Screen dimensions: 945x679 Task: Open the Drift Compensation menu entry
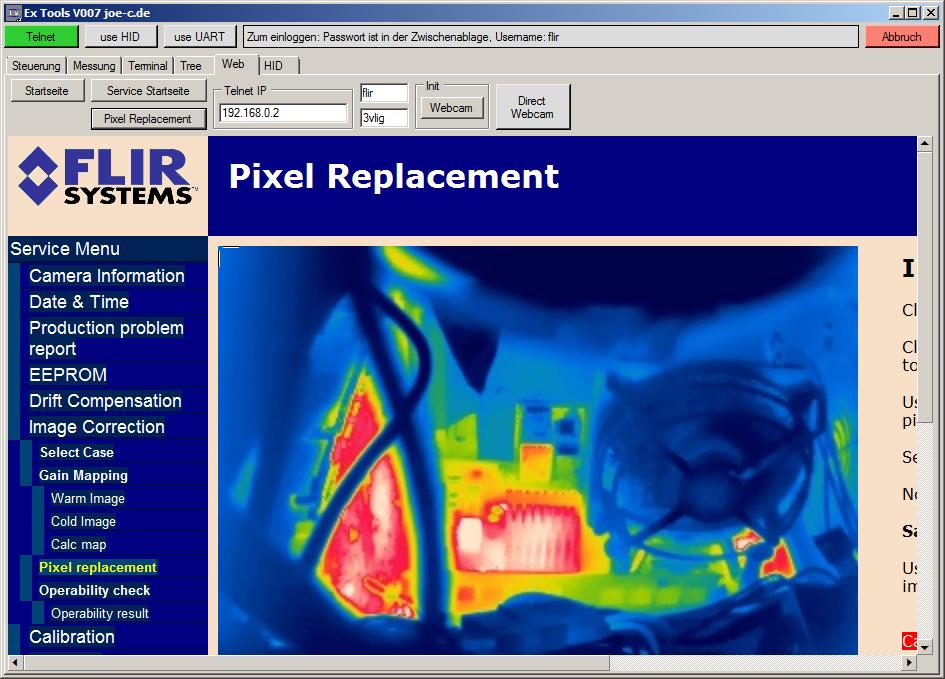coord(105,401)
